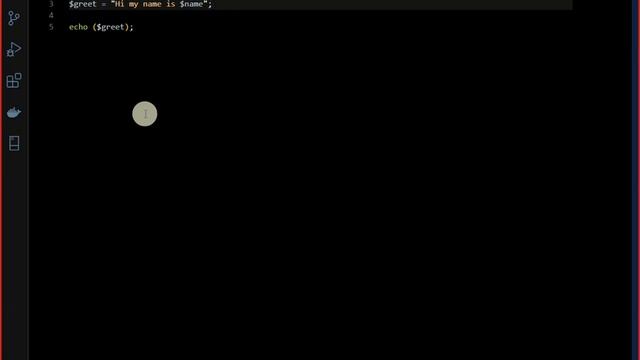Screen dimensions: 640x360
Task: Click line number 4 in the gutter
Action: pyautogui.click(x=51, y=15)
